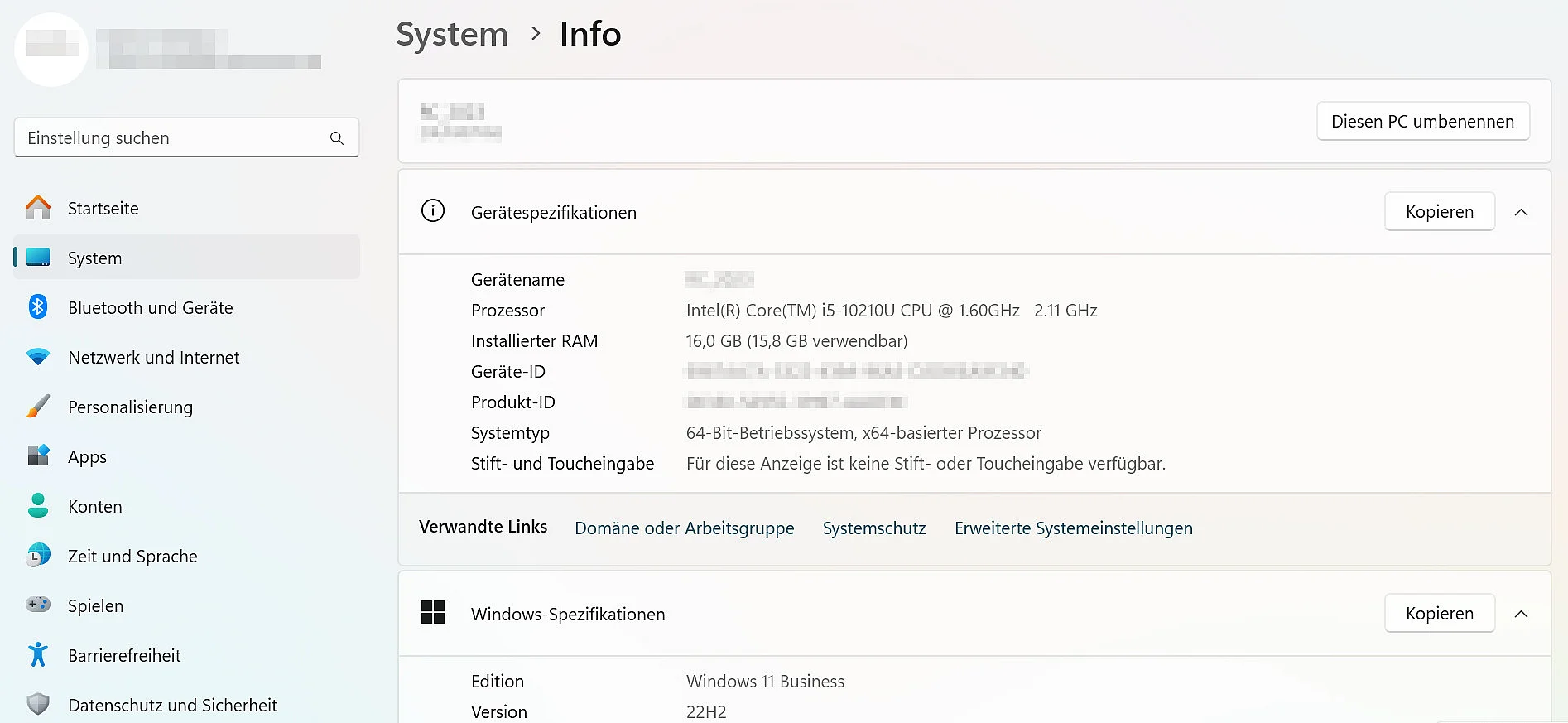Click the Apps icon in the sidebar
Screen dimensions: 1568x723
tap(38, 455)
